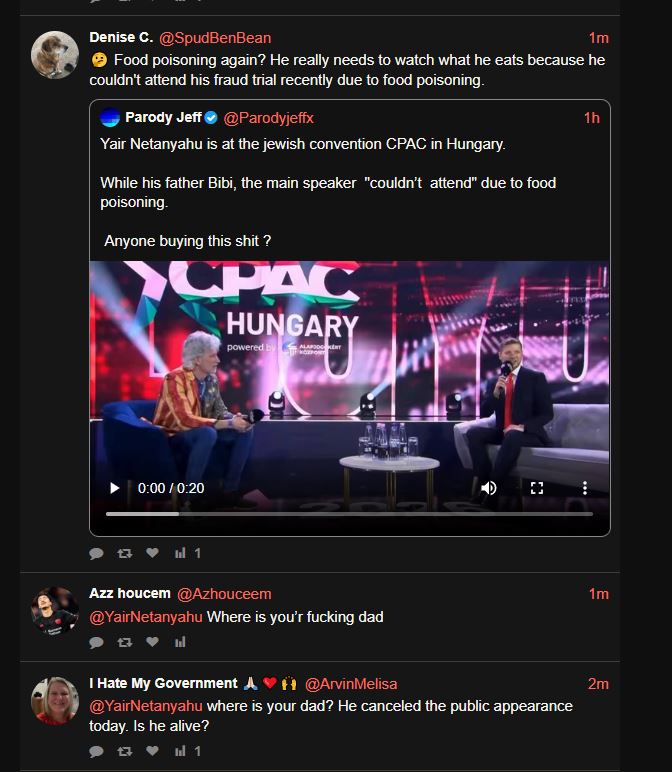This screenshot has width=672, height=772.
Task: Open the video more-options menu
Action: (585, 488)
